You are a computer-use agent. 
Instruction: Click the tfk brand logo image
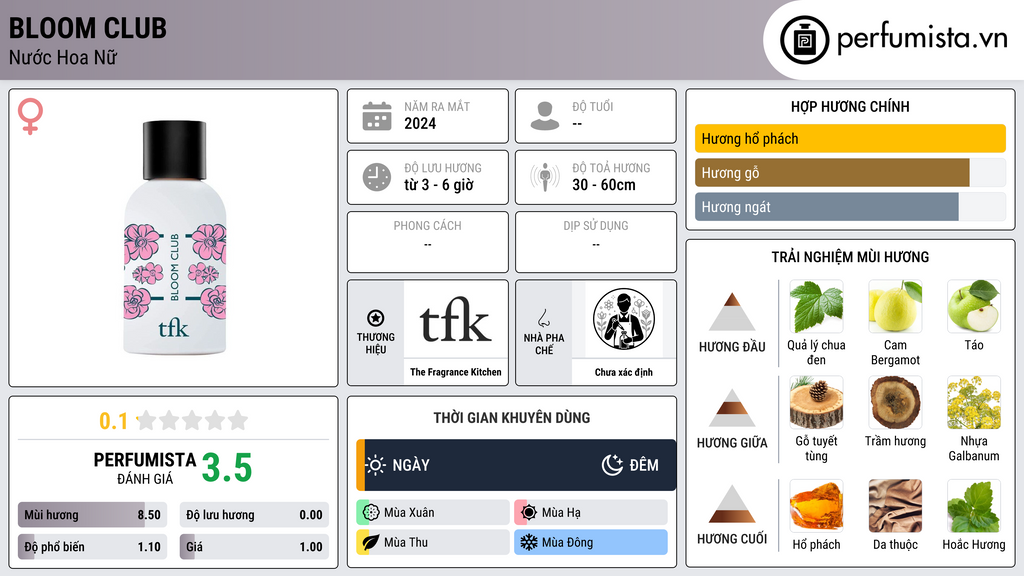(455, 320)
